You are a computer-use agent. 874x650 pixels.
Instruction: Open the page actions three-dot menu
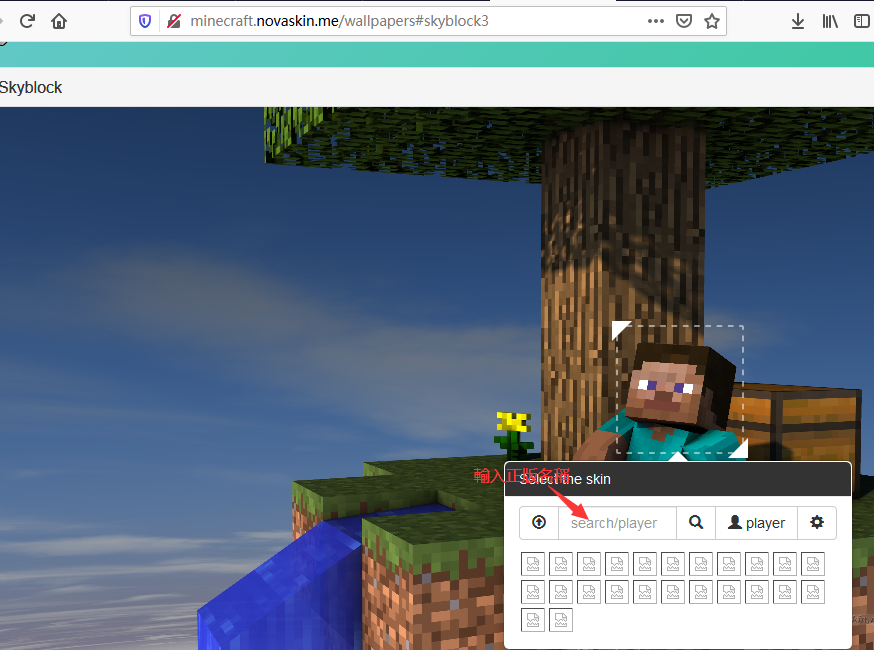point(656,21)
